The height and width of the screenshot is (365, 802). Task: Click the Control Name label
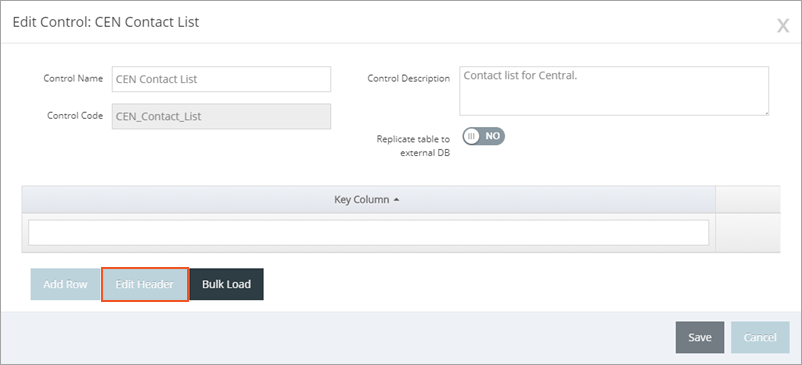click(x=73, y=79)
